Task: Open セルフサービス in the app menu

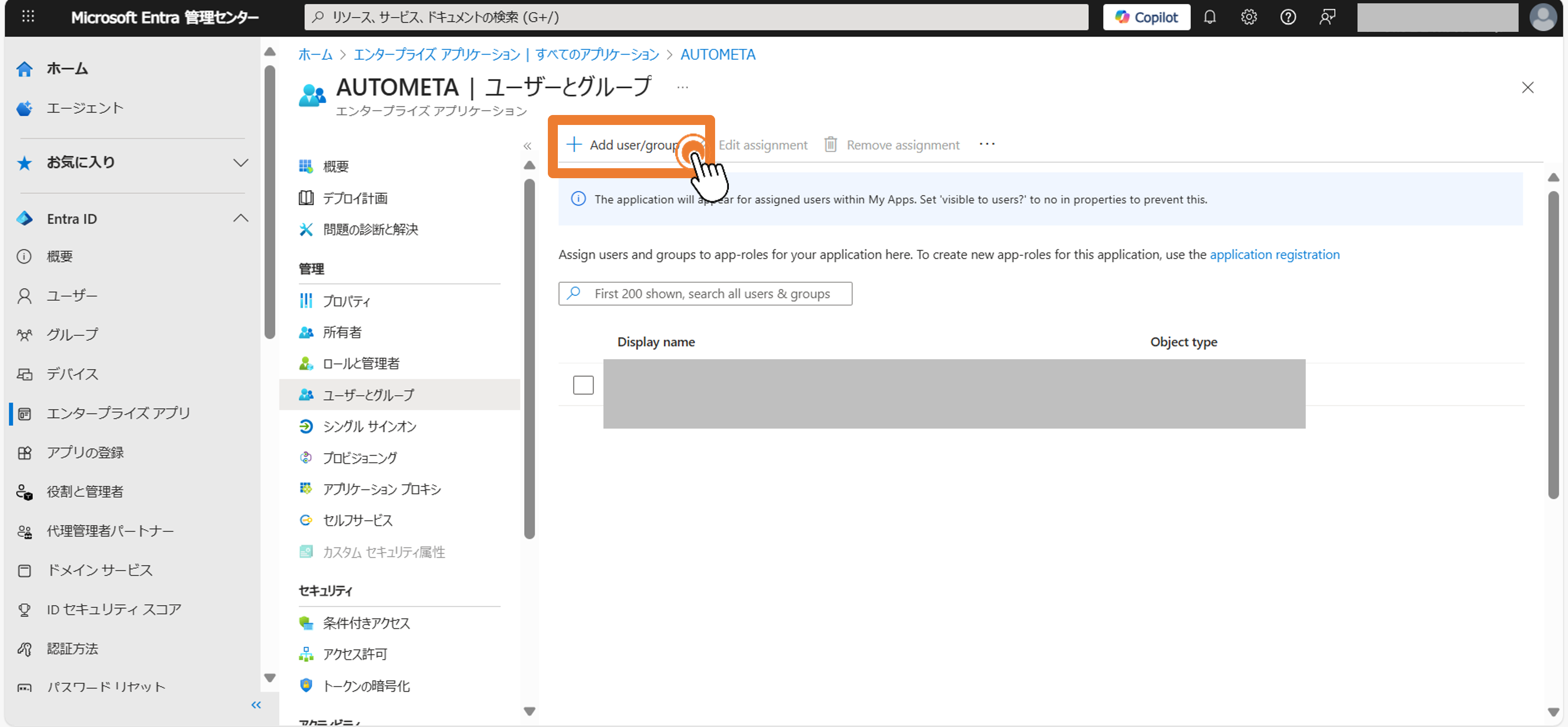Action: [x=357, y=521]
